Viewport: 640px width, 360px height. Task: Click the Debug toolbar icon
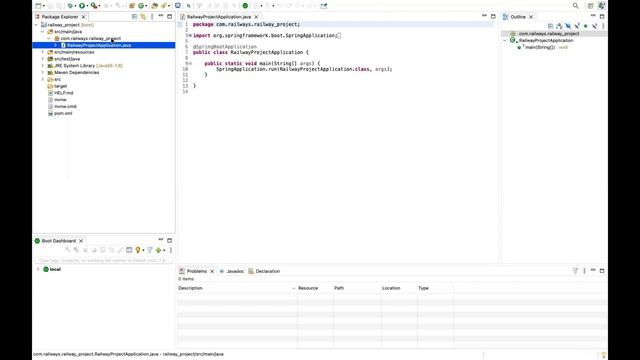70,6
